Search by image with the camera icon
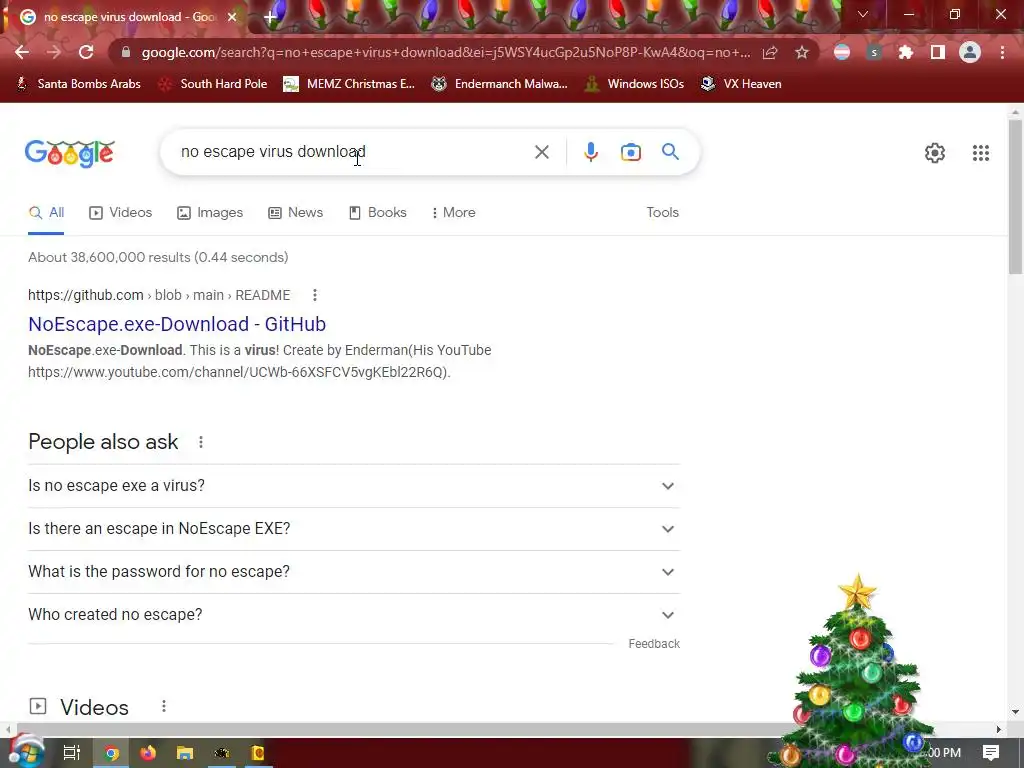 coord(630,152)
